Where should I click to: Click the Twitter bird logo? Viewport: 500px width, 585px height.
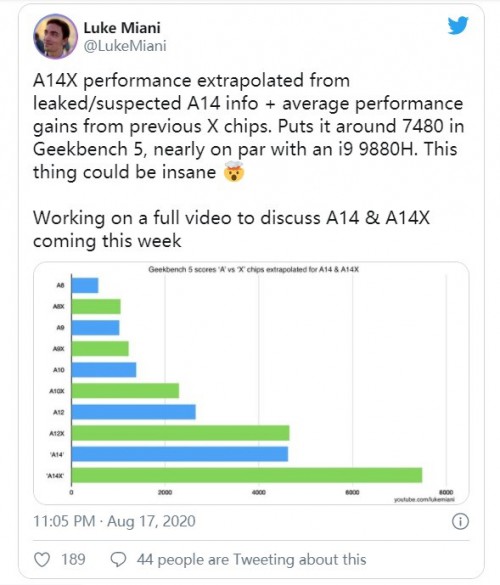458,25
